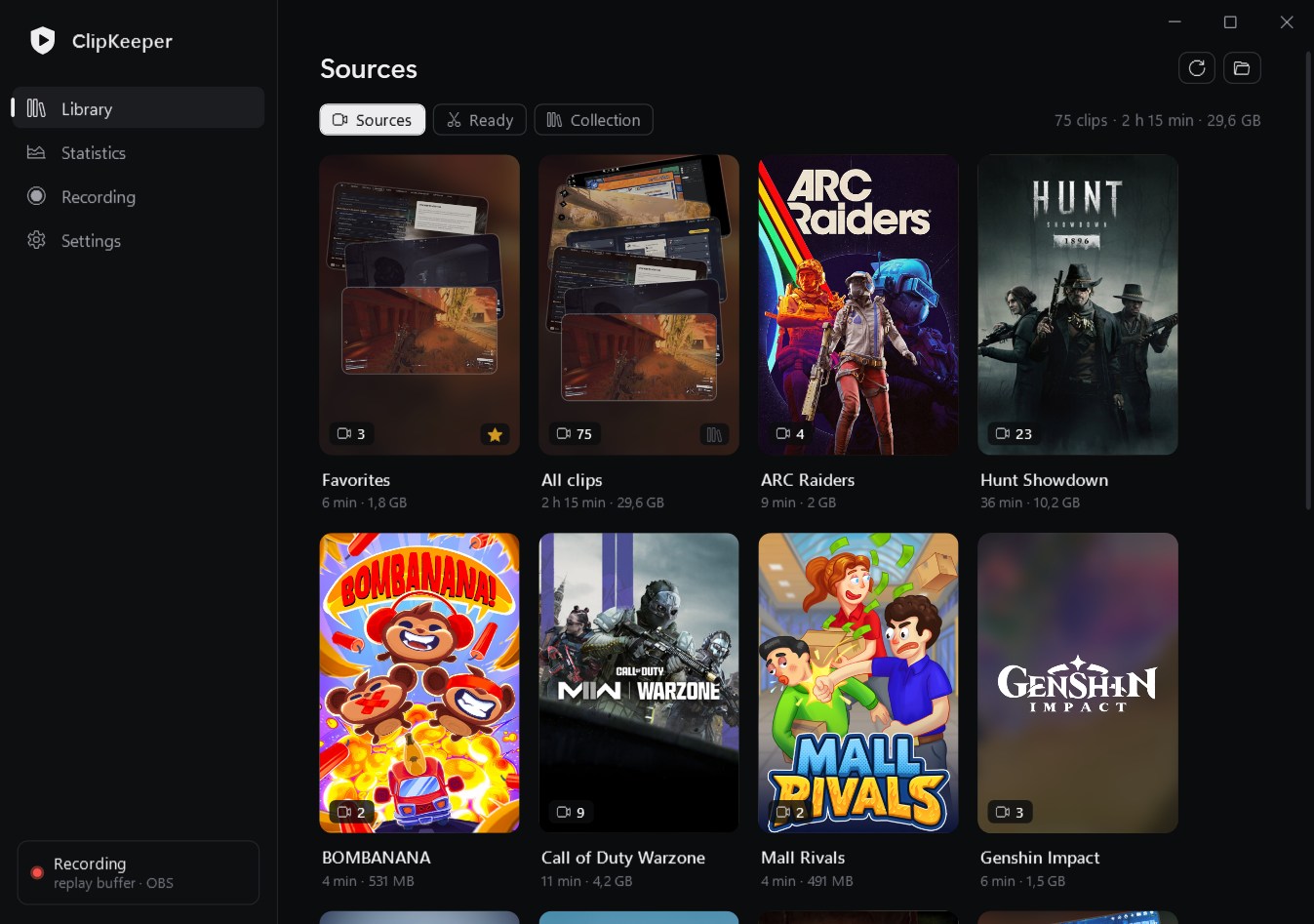
Task: Open the All clips thumbnail
Action: click(x=639, y=304)
